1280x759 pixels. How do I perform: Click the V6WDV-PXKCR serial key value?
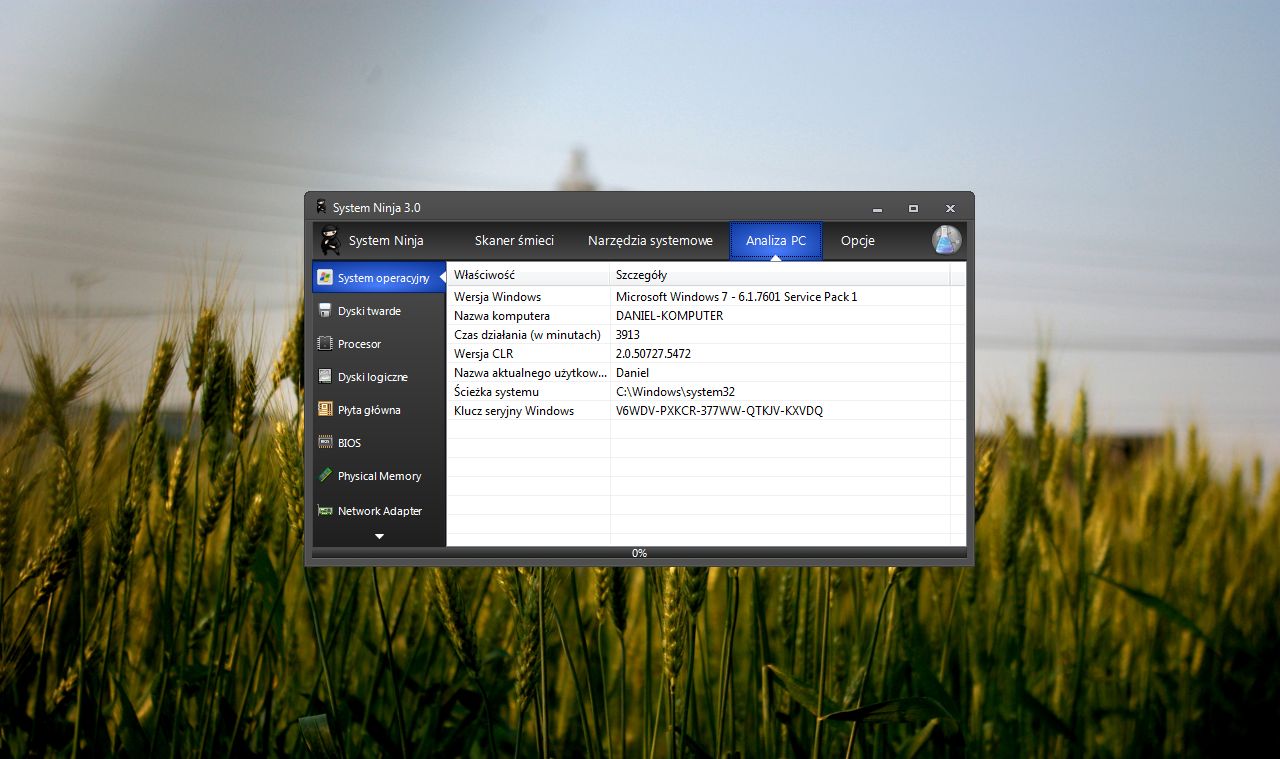click(x=719, y=411)
